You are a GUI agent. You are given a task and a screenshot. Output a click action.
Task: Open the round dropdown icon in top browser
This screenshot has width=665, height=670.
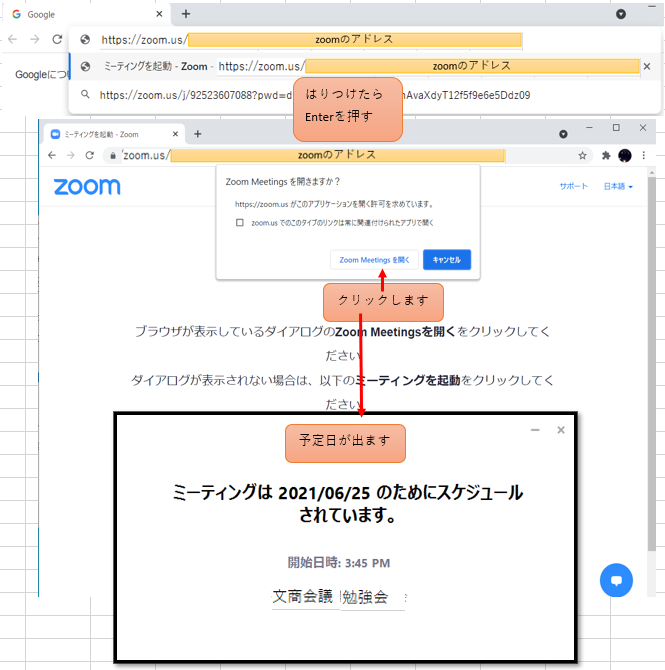pos(621,14)
